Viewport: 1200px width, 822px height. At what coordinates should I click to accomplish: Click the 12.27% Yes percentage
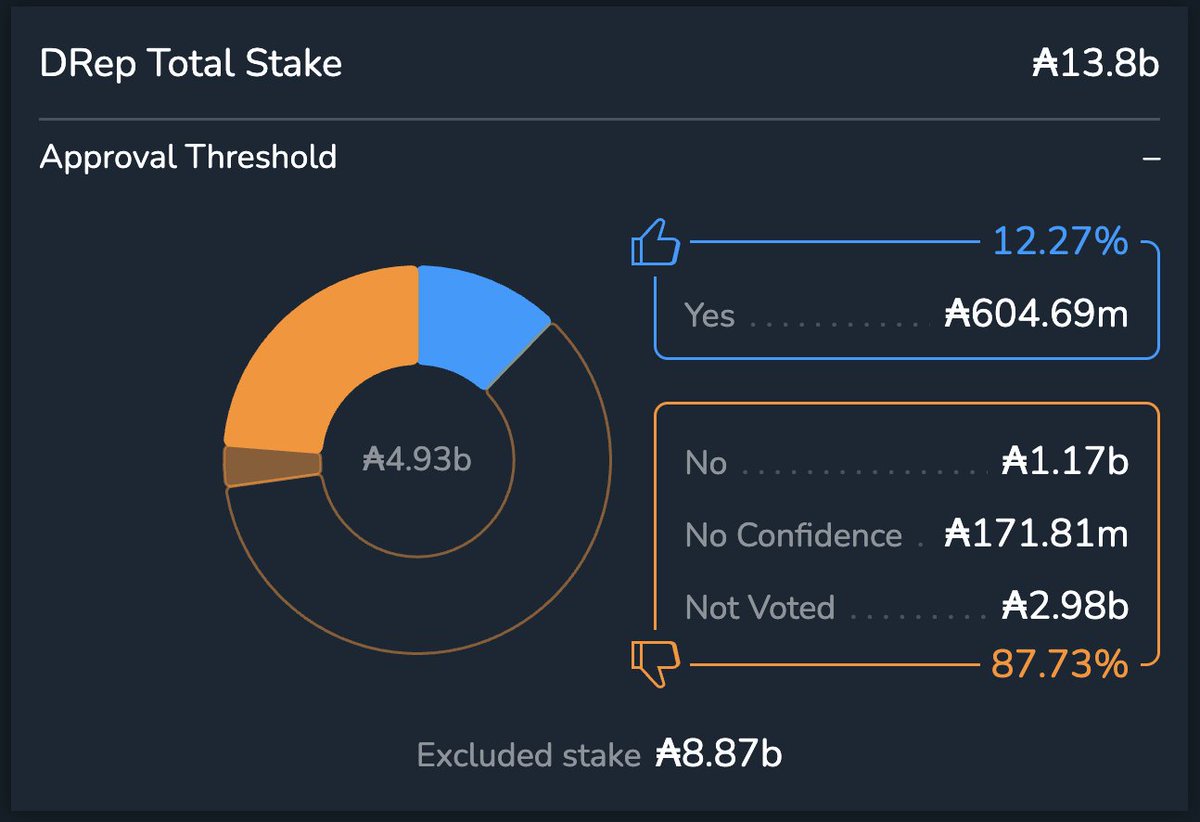point(1060,242)
